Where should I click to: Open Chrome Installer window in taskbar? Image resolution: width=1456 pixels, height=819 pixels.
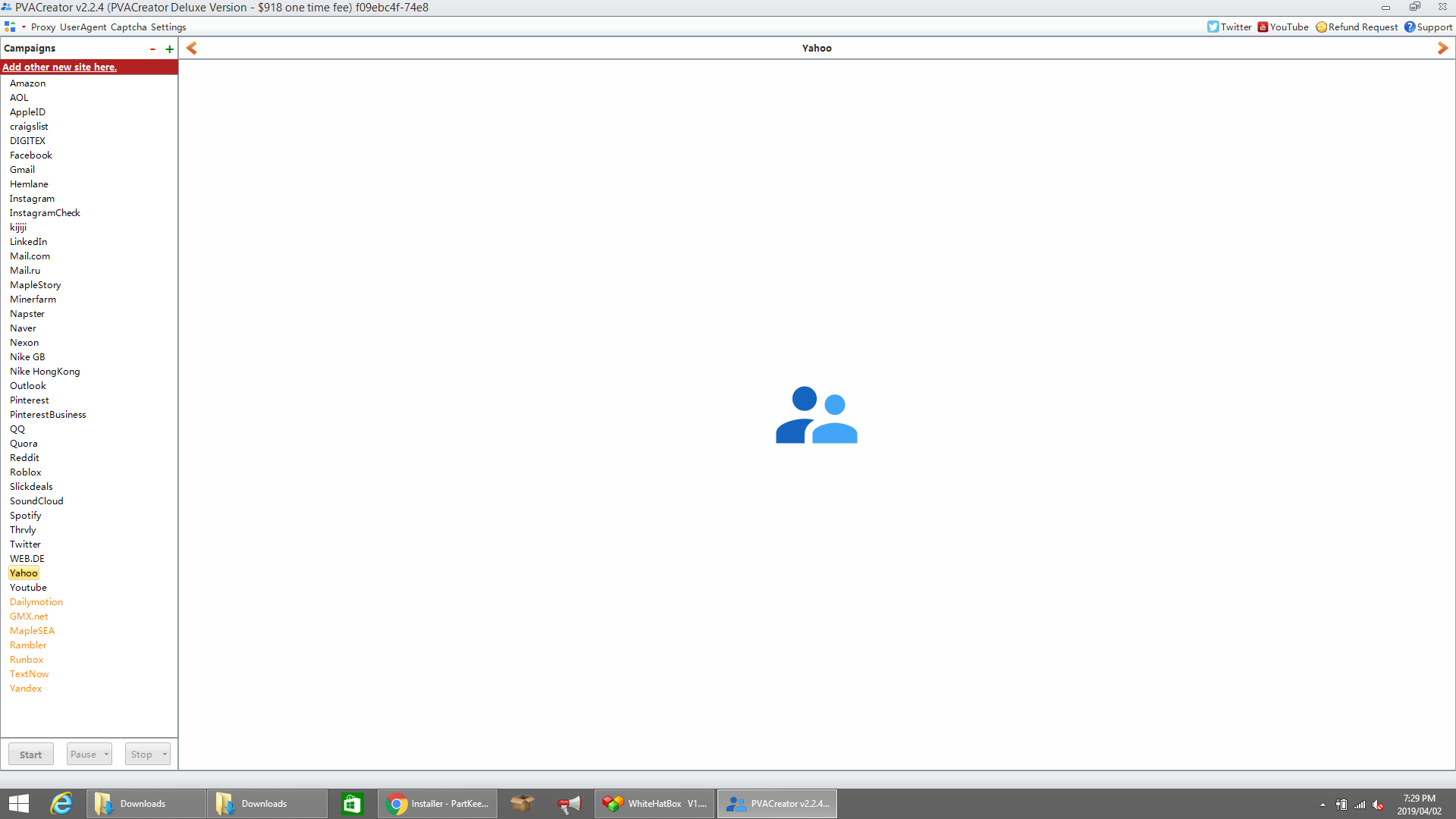coord(438,803)
